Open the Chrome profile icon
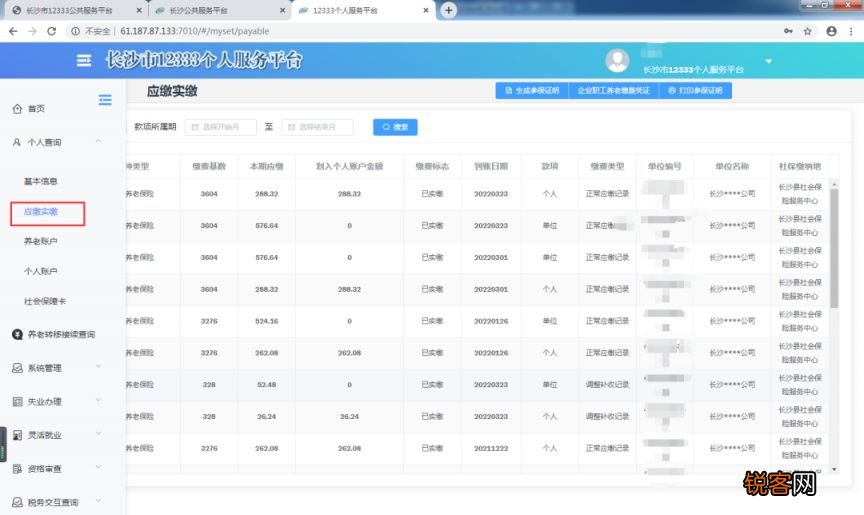The height and width of the screenshot is (515, 864). (831, 31)
